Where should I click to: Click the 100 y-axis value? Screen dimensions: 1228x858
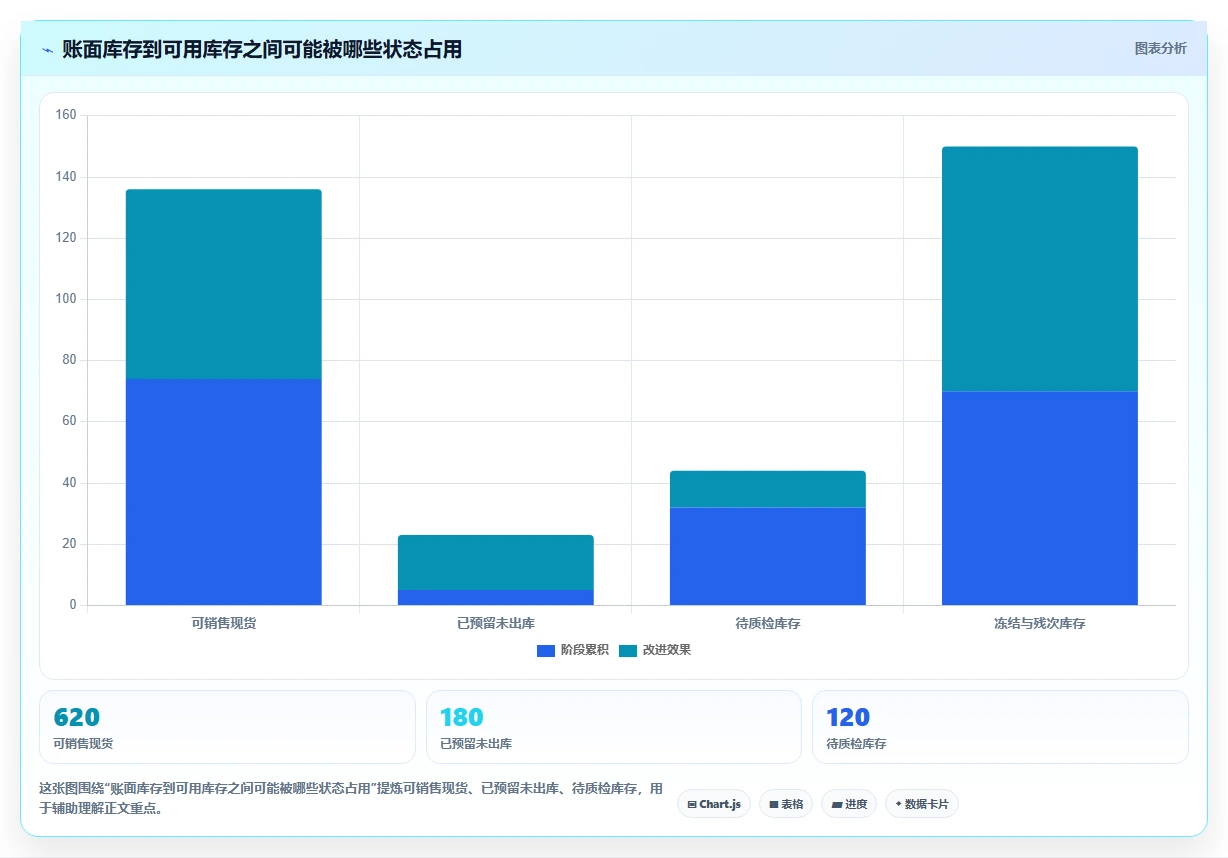coord(66,299)
